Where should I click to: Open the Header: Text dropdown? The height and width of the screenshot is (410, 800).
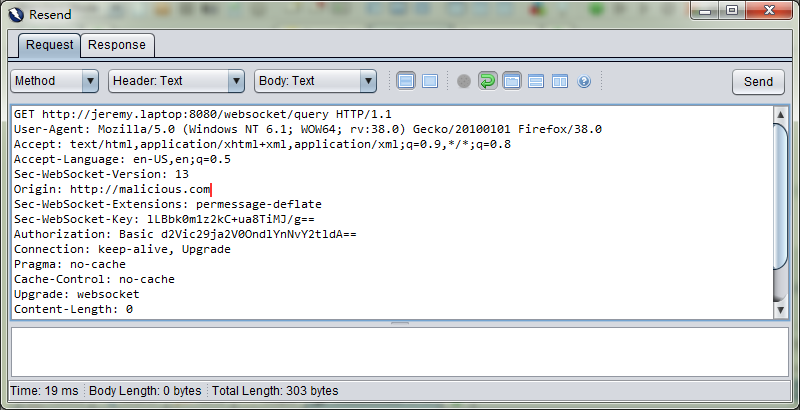pos(176,81)
